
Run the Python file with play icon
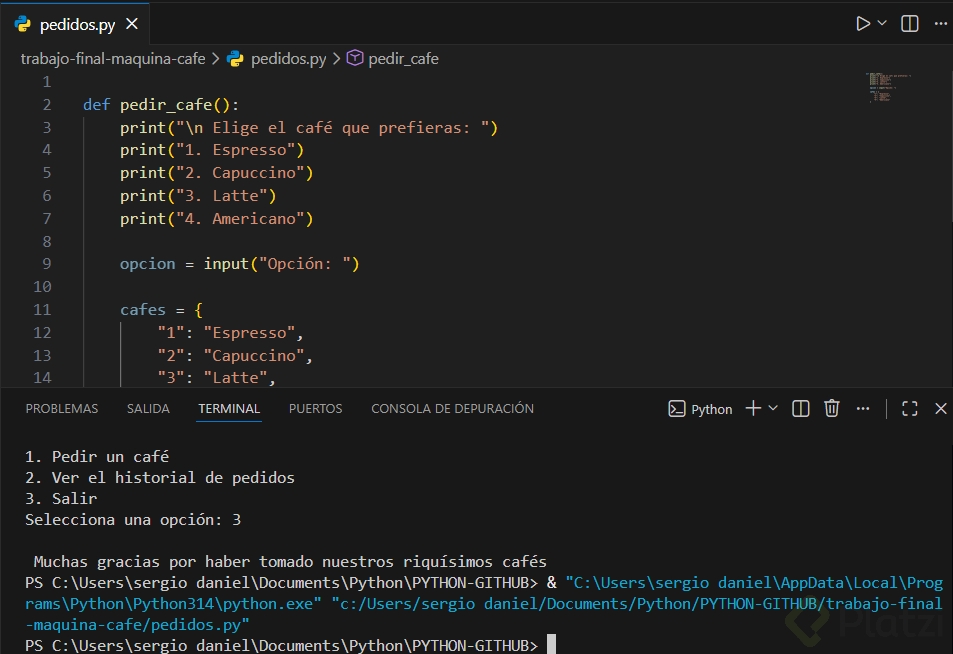(863, 23)
